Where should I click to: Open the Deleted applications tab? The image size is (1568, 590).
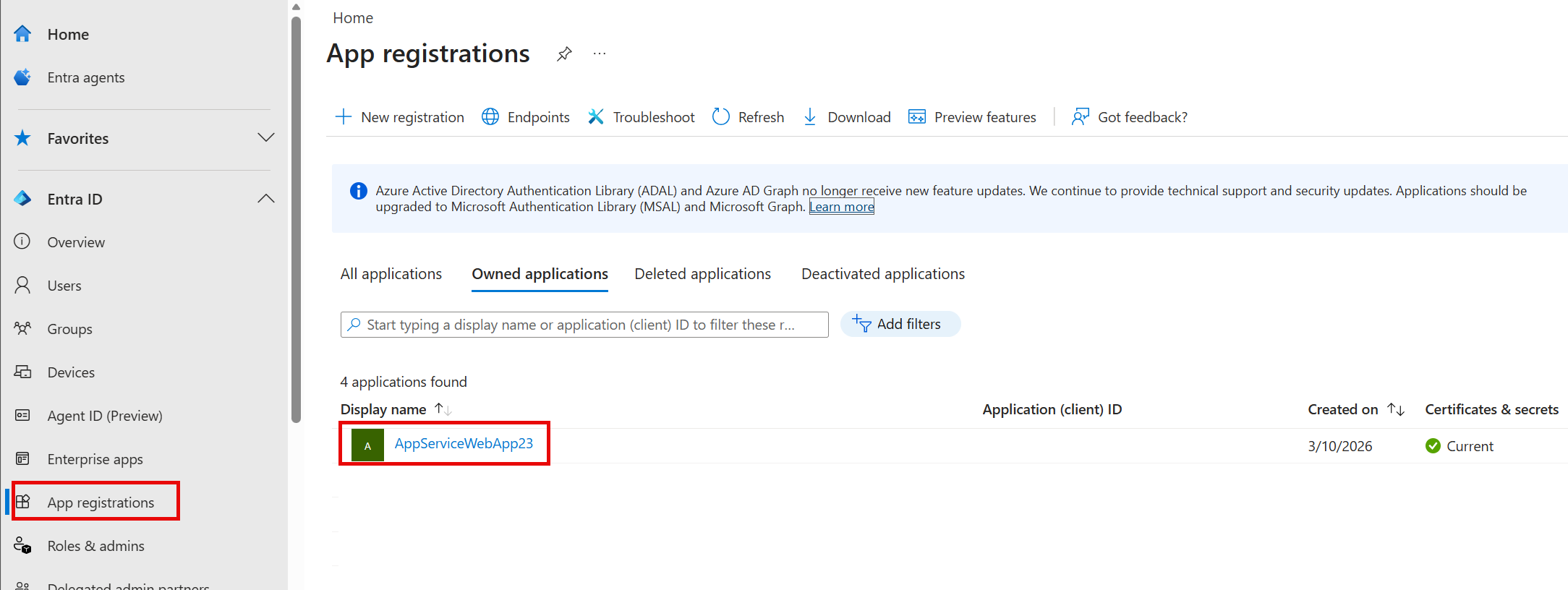[702, 274]
